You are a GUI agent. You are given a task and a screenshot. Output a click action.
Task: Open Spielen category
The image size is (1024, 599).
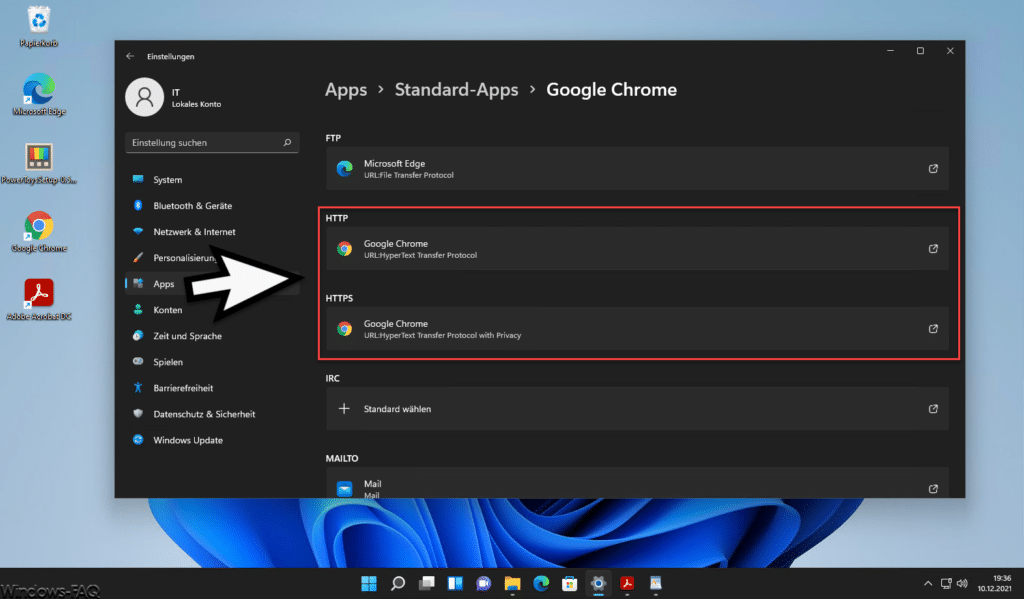[212, 362]
